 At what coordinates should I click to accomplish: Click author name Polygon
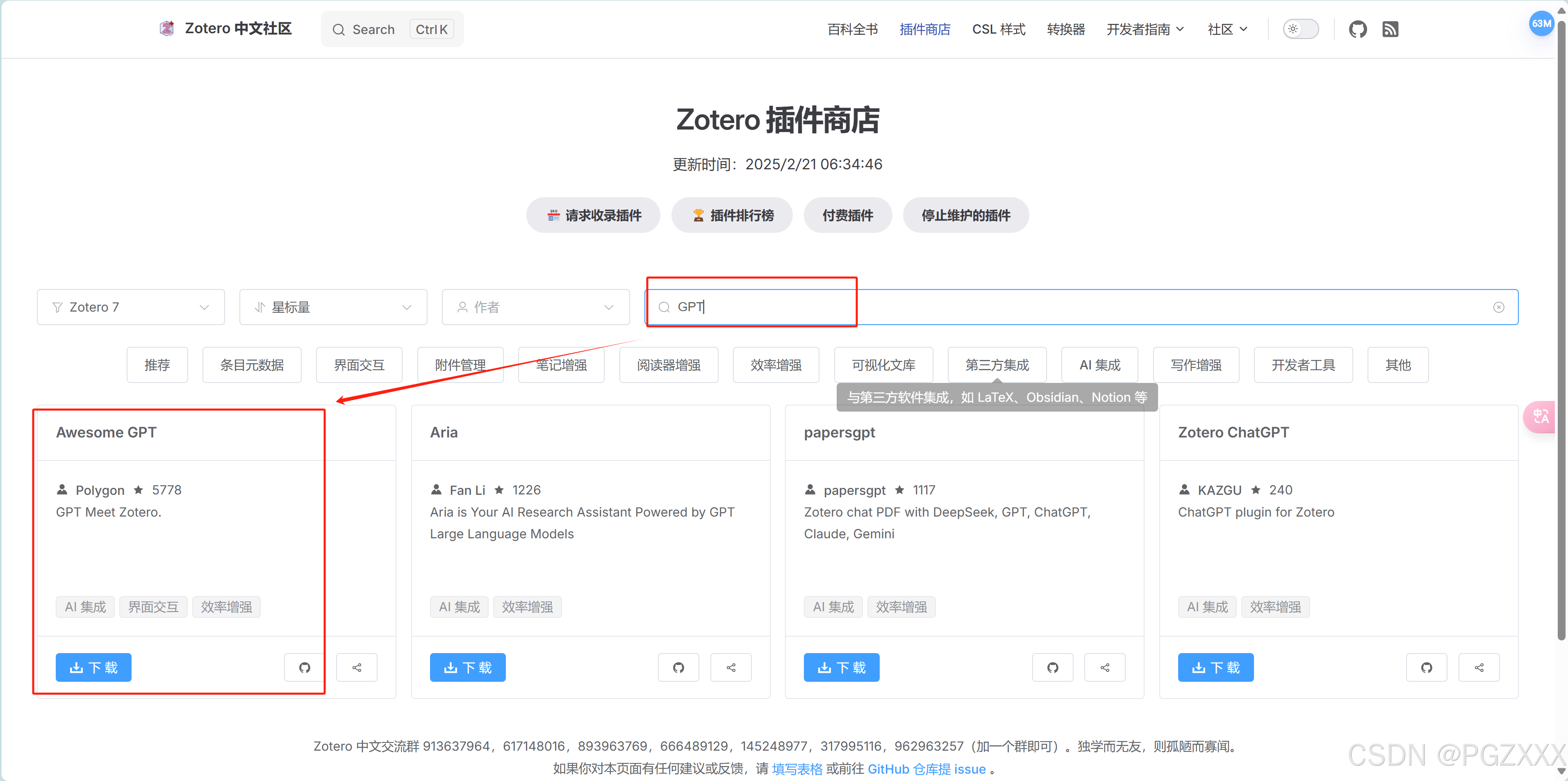tap(100, 491)
